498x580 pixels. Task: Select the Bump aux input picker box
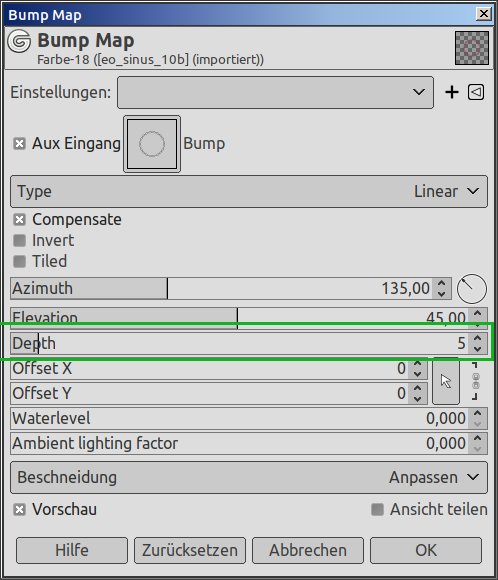(x=152, y=144)
